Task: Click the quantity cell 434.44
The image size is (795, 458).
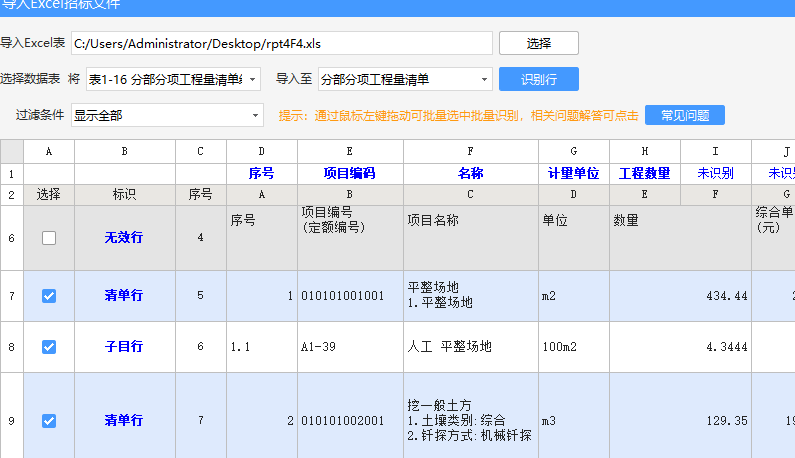Action: (680, 296)
